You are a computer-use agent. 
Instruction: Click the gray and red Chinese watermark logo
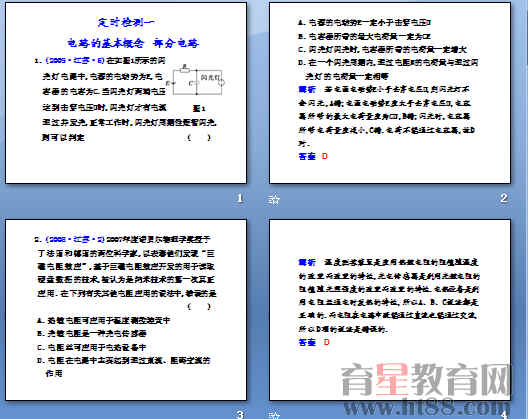tap(425, 379)
